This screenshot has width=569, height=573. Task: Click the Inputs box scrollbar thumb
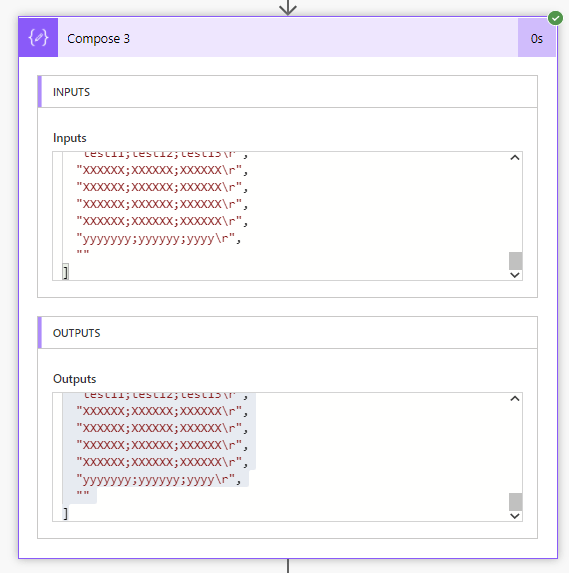tap(515, 261)
